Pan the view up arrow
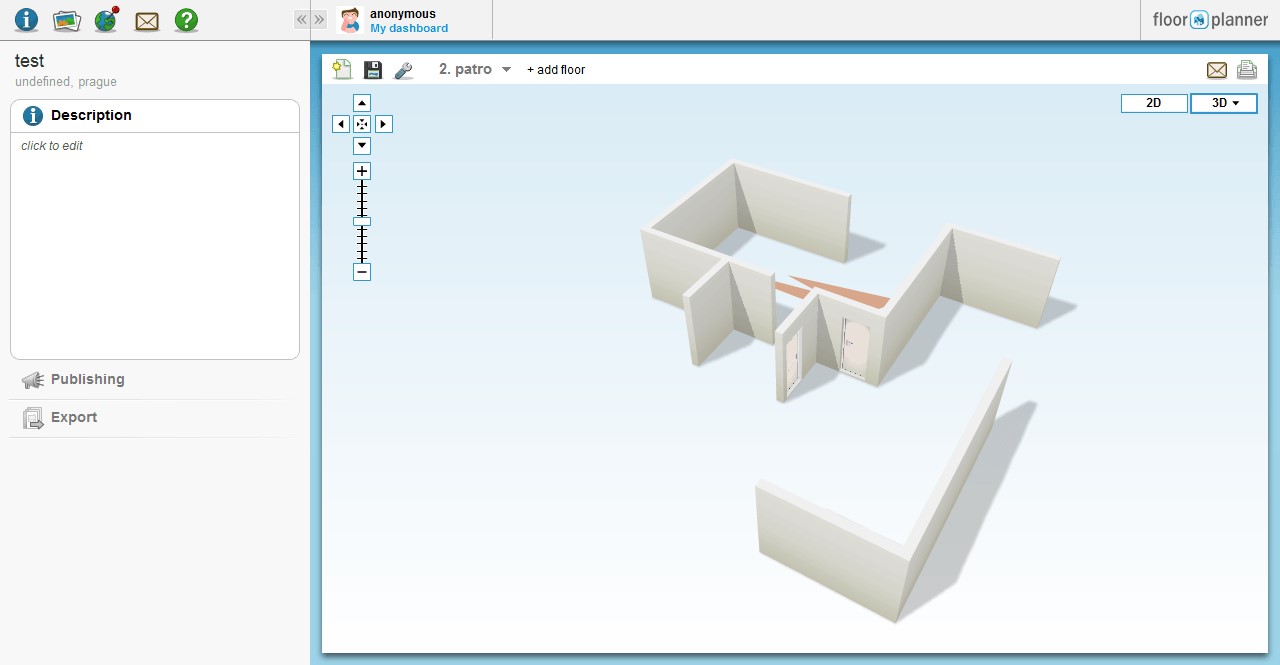Viewport: 1280px width, 665px height. point(362,103)
